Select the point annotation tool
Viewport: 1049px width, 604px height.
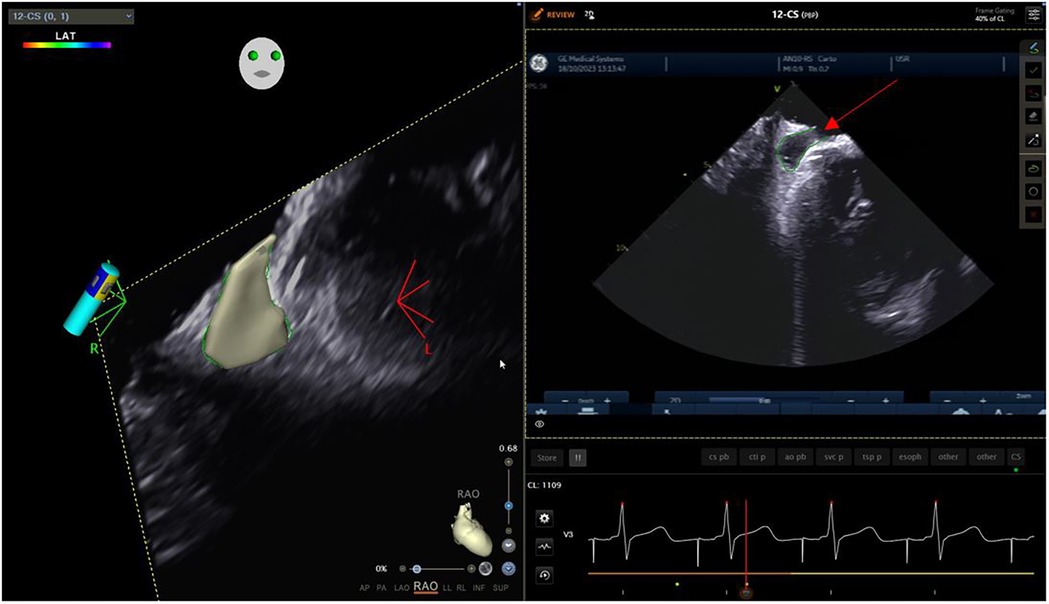coord(1033,140)
